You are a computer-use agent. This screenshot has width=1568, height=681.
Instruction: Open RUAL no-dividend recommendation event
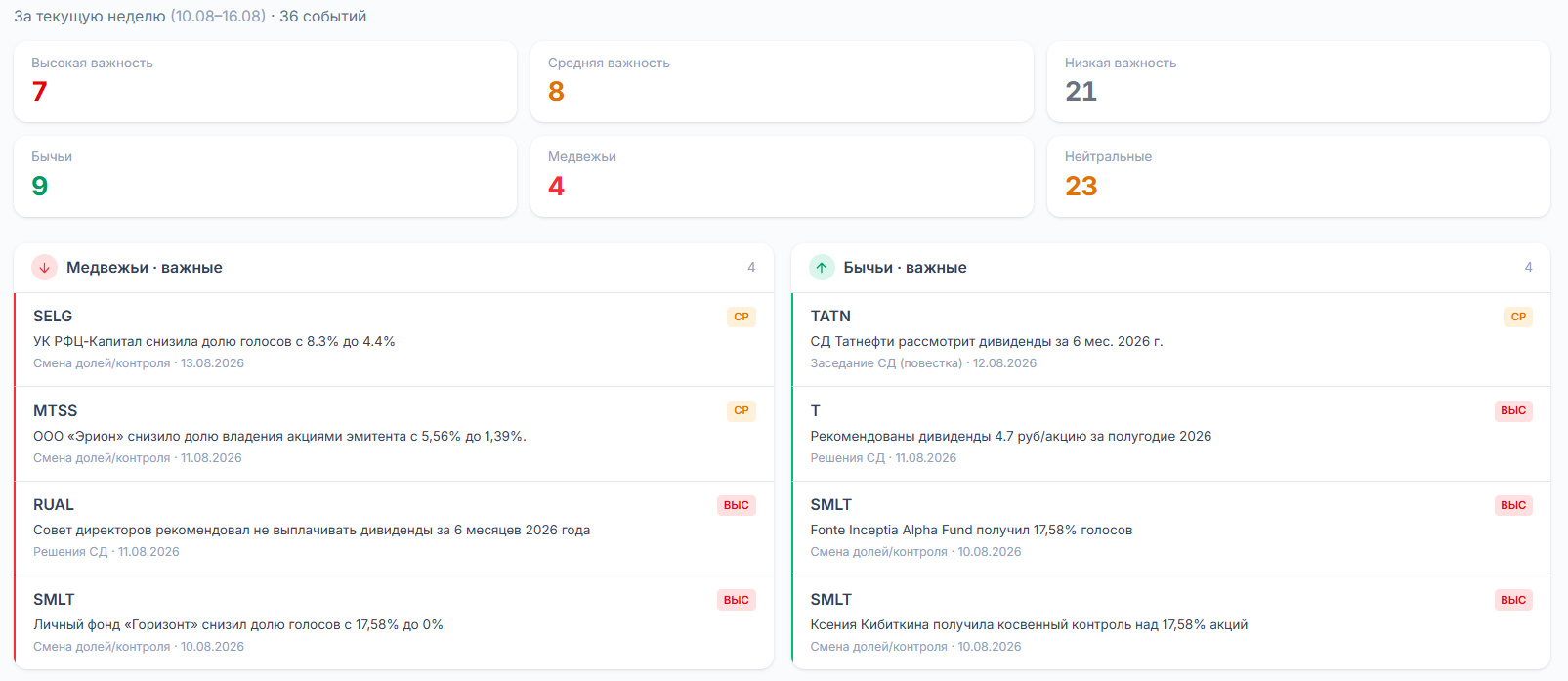(x=394, y=528)
